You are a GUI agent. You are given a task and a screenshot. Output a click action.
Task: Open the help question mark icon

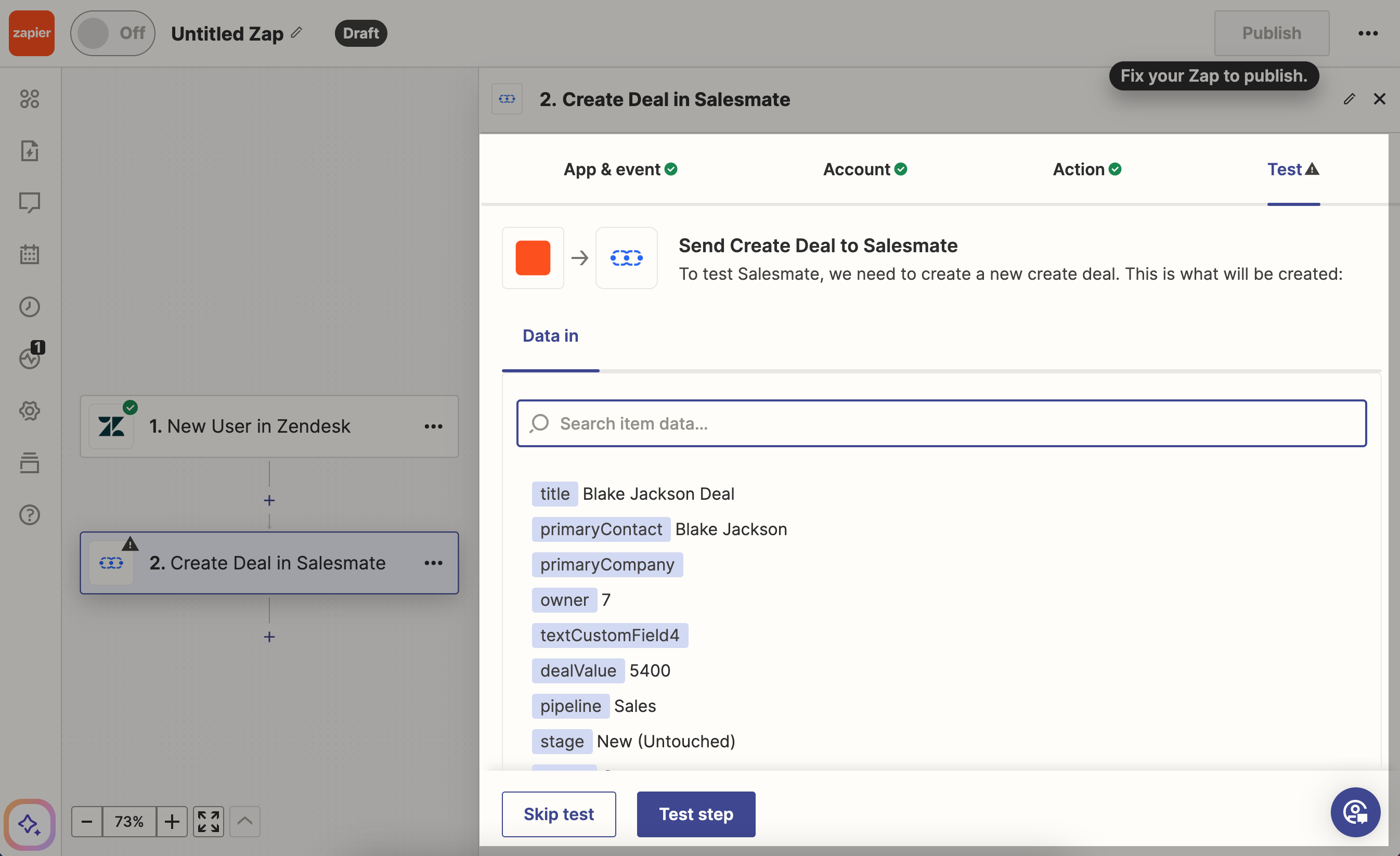point(30,515)
